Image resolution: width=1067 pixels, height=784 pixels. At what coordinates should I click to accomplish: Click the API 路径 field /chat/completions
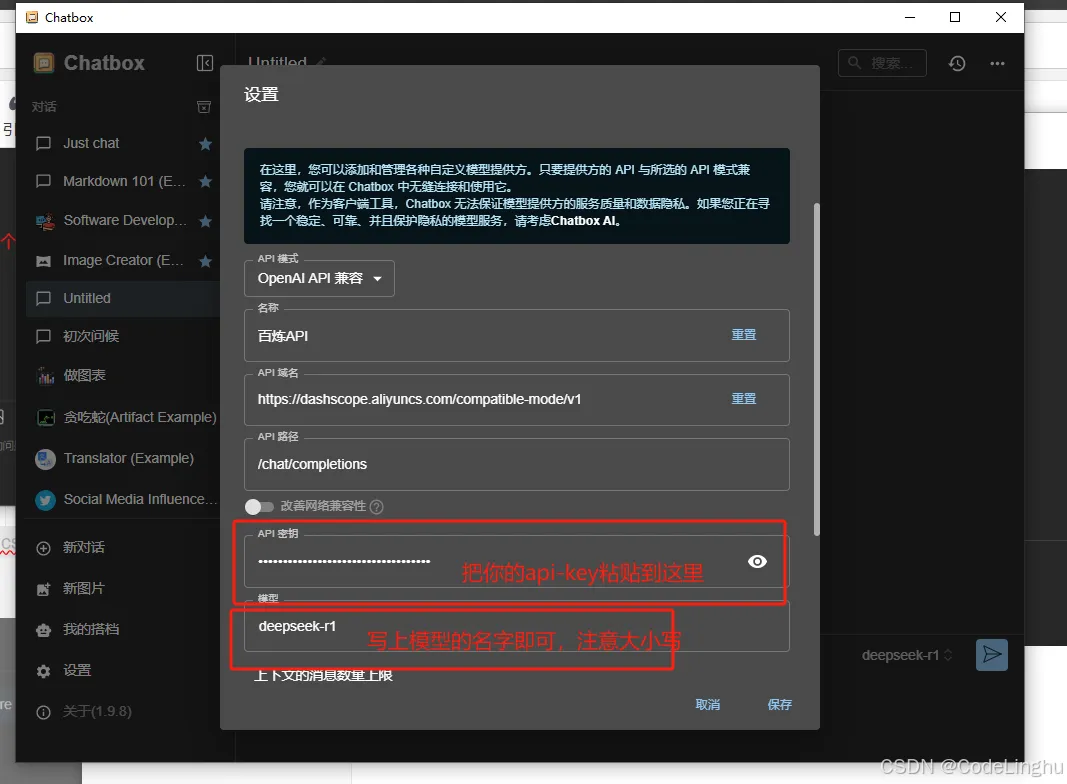click(x=516, y=464)
